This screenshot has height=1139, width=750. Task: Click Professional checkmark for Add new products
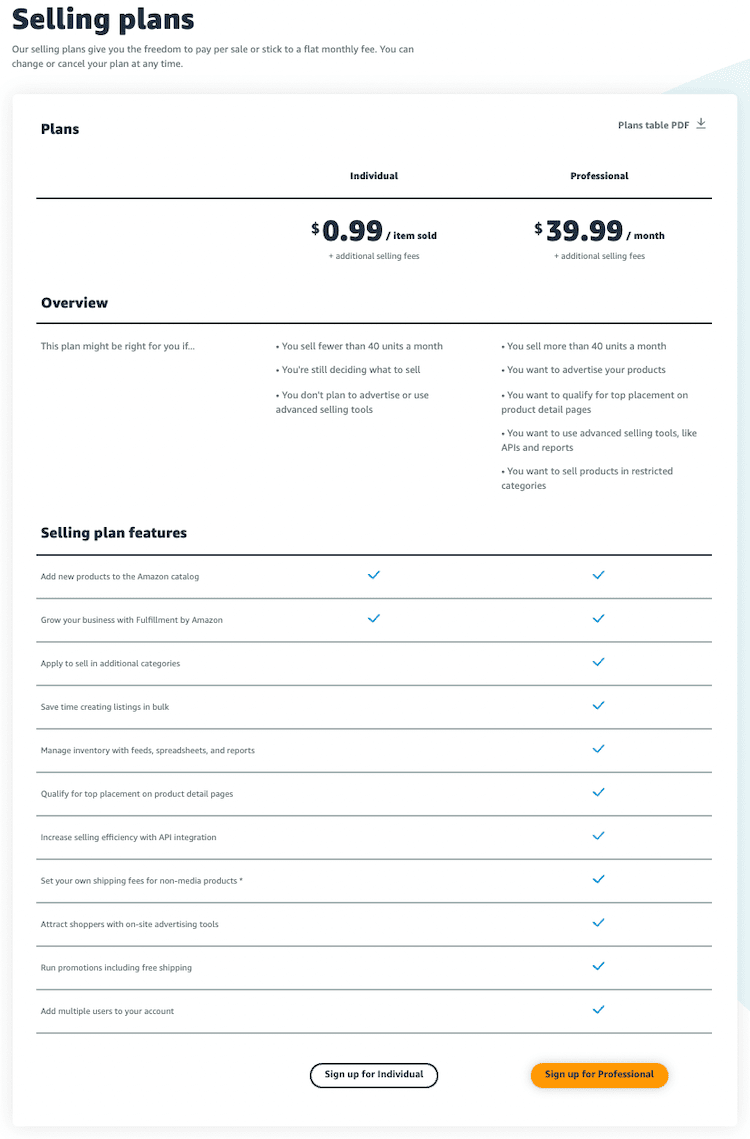pyautogui.click(x=599, y=576)
